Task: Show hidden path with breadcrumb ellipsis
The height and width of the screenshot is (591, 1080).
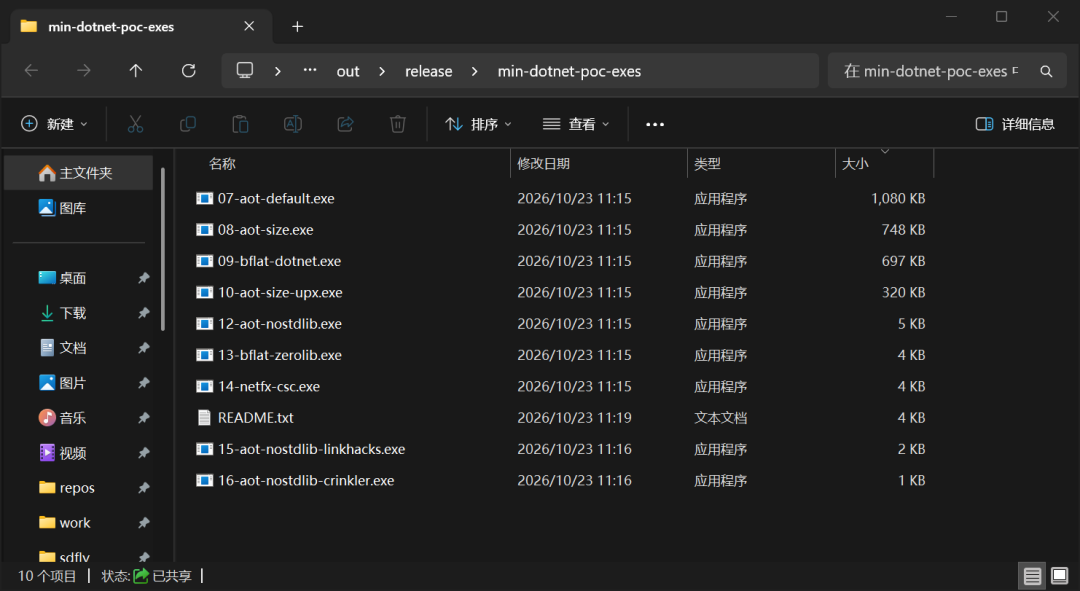Action: pos(310,70)
